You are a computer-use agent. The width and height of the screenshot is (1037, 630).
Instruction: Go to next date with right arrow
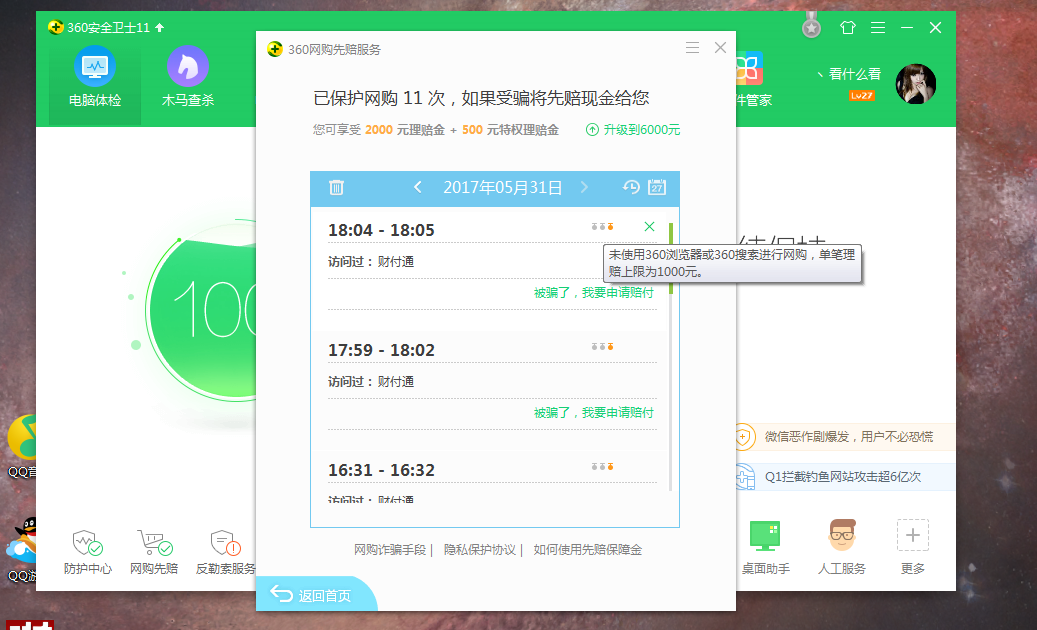tap(584, 188)
